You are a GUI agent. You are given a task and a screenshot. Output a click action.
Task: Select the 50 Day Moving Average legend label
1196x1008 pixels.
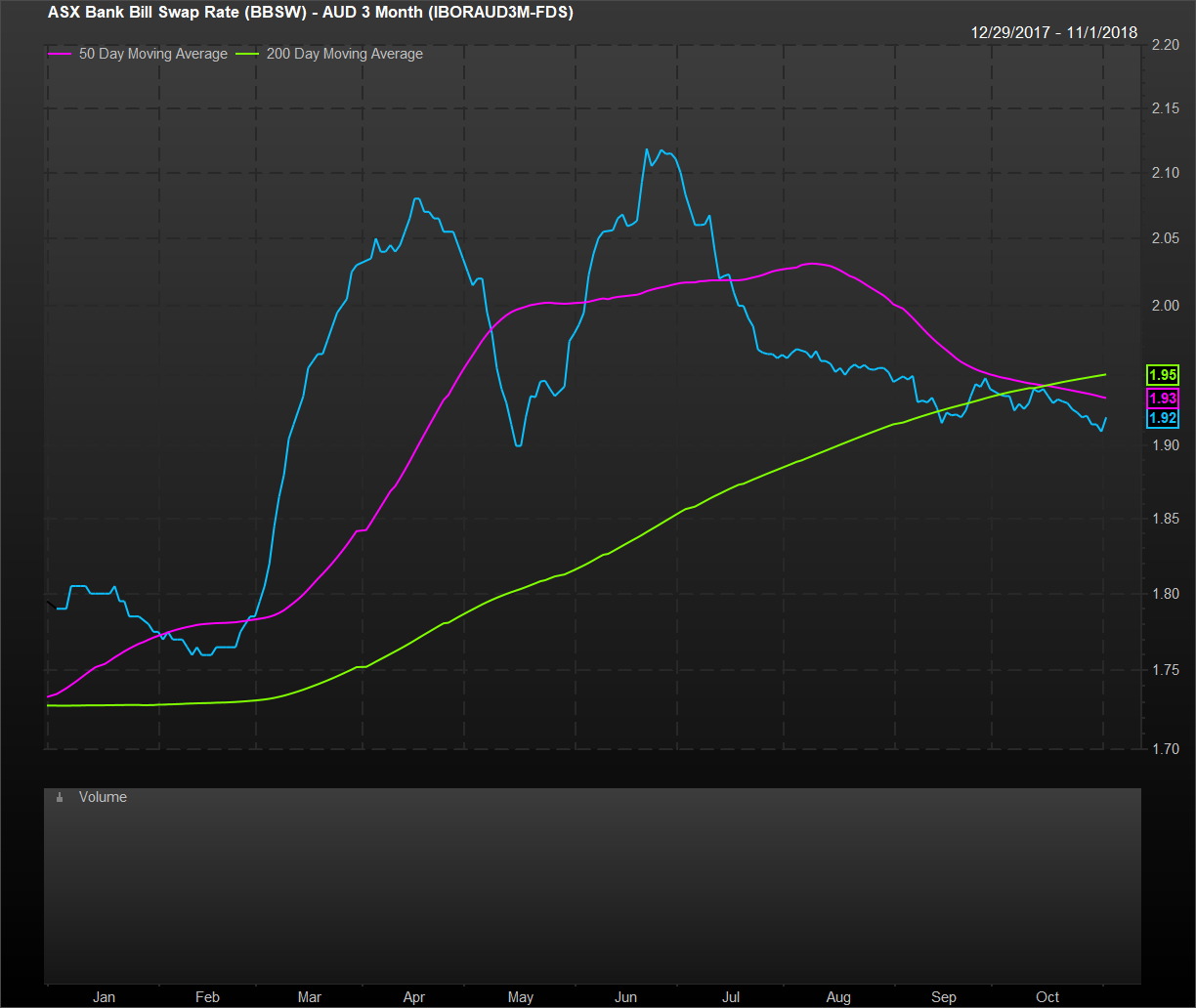click(x=152, y=55)
